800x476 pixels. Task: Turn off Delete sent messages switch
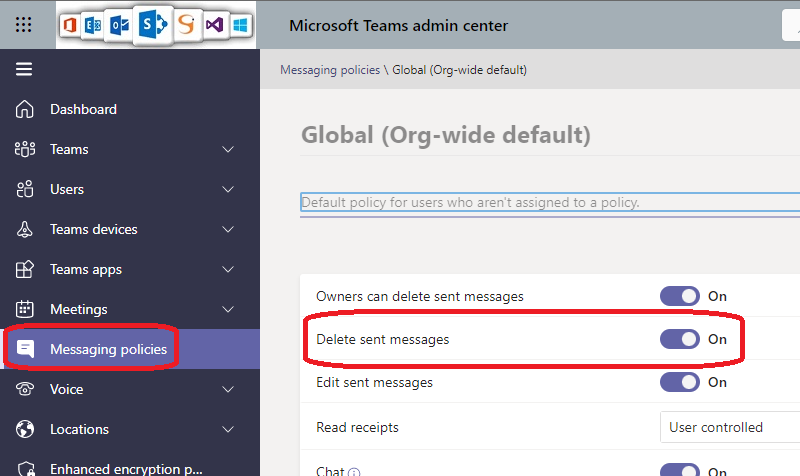click(680, 339)
